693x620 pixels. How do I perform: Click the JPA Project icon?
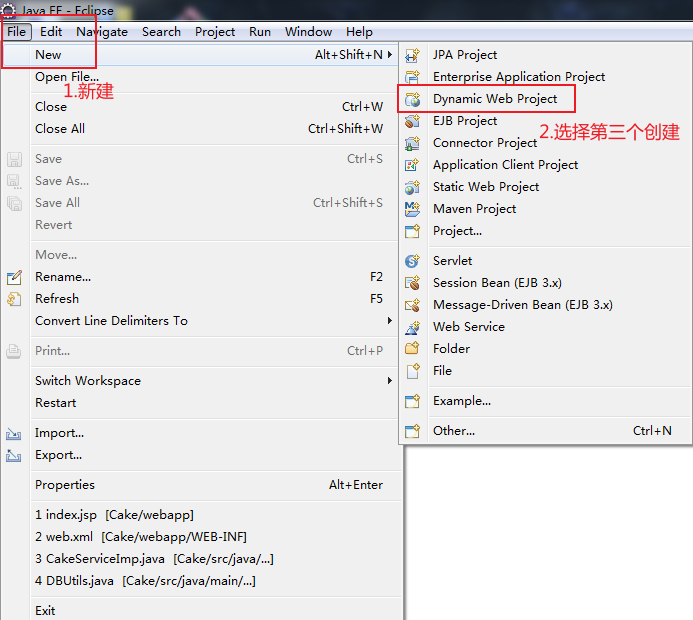click(412, 55)
